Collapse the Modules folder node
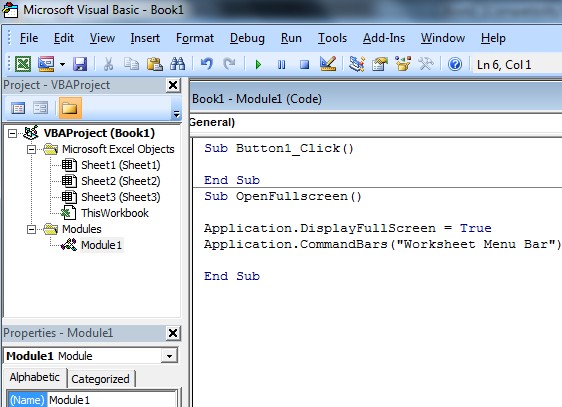The height and width of the screenshot is (407, 562). point(32,229)
